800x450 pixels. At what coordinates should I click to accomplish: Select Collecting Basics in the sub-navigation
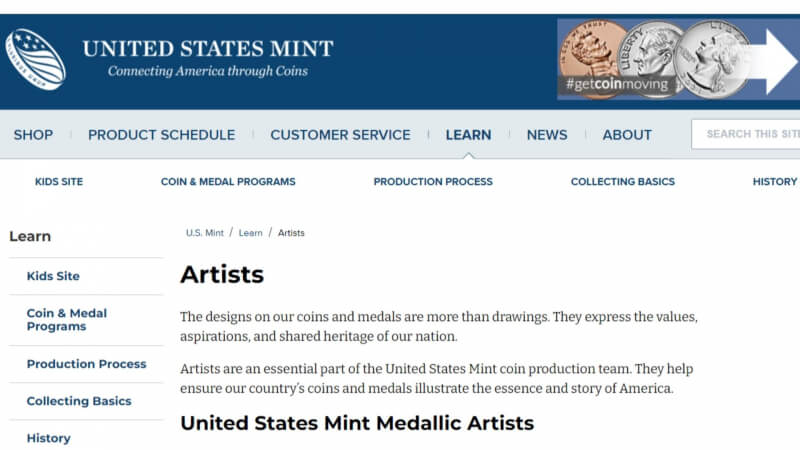tap(622, 182)
